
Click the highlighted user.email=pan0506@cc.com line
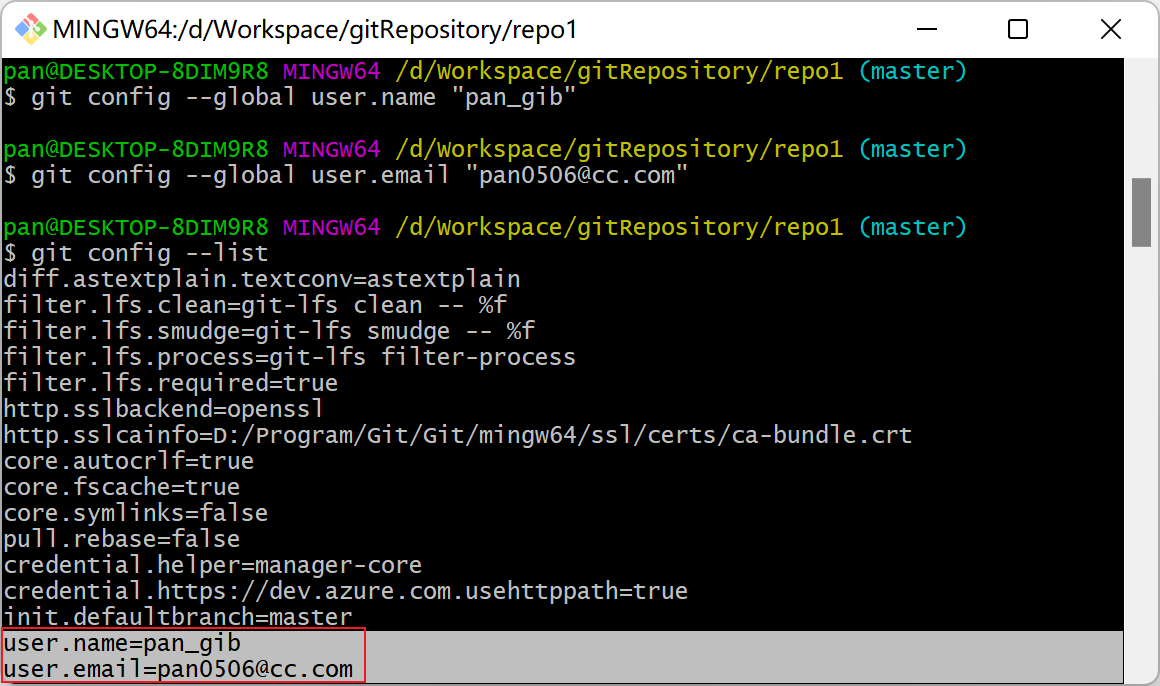pyautogui.click(x=178, y=669)
